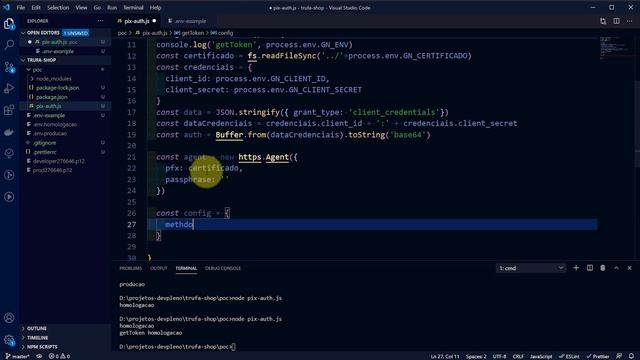The height and width of the screenshot is (360, 640).
Task: Open Source Control view in activity bar
Action: (9, 67)
